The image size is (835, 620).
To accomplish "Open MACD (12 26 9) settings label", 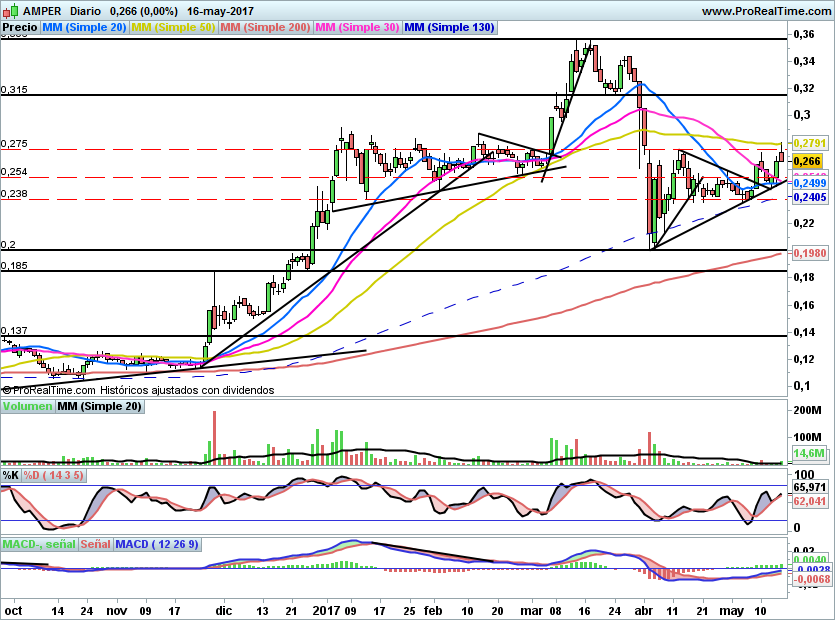I will [157, 544].
